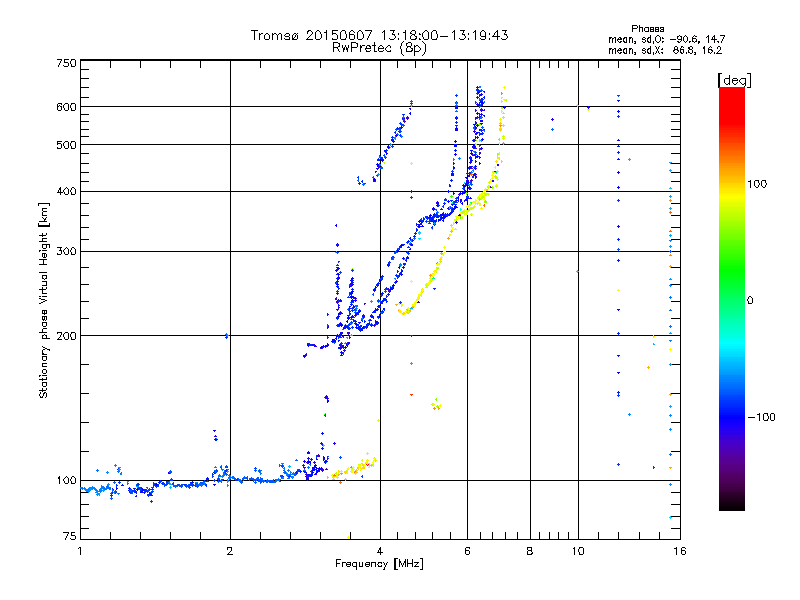Click the x-axis tick label '1'
800x600 pixels.
(x=80, y=551)
